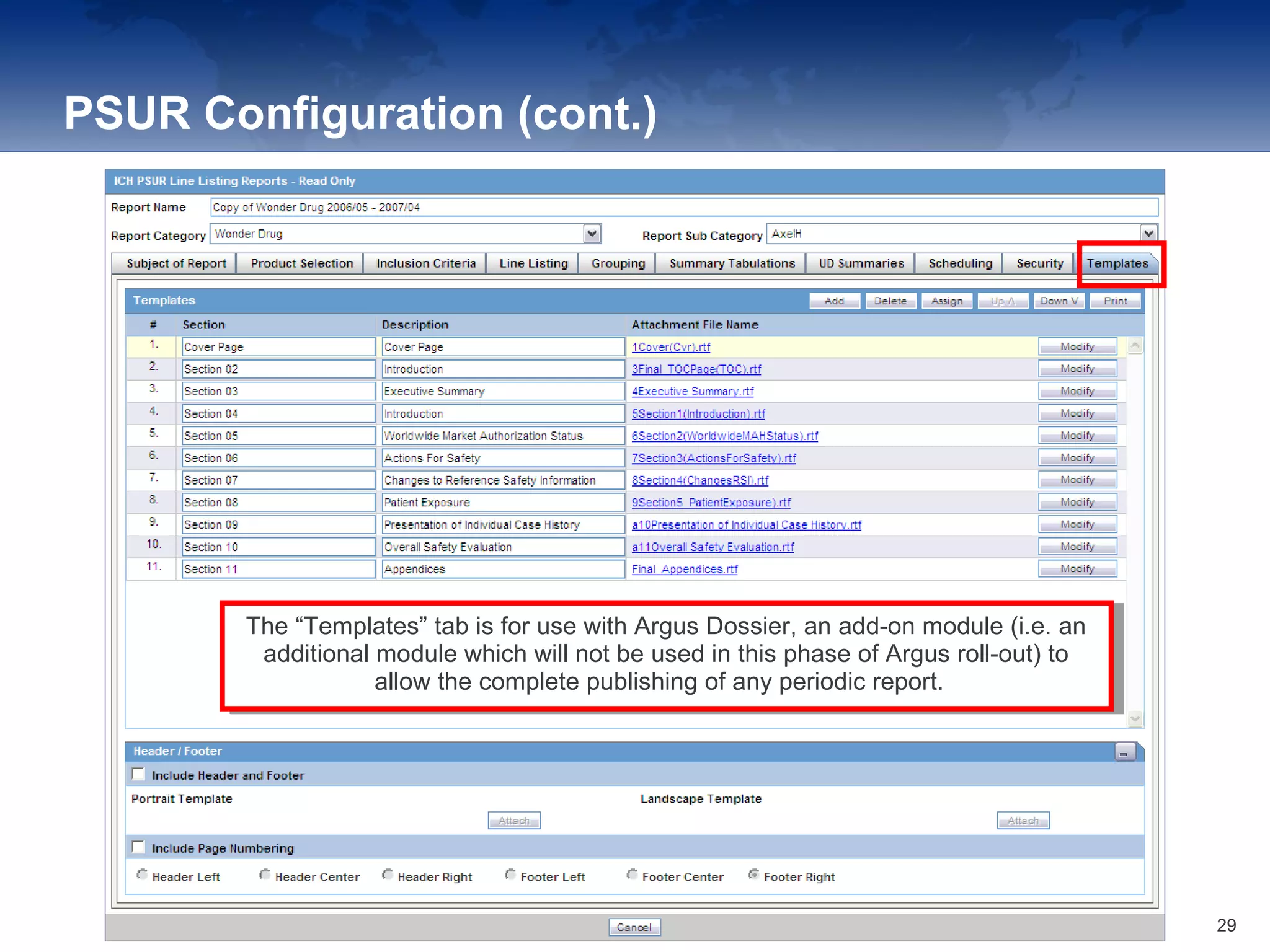Click Delete button in Templates header
Image resolution: width=1270 pixels, height=952 pixels.
click(x=890, y=301)
